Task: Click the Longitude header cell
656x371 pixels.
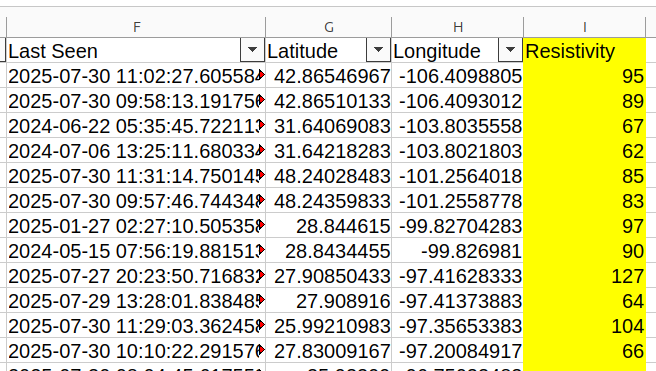Action: (x=457, y=51)
